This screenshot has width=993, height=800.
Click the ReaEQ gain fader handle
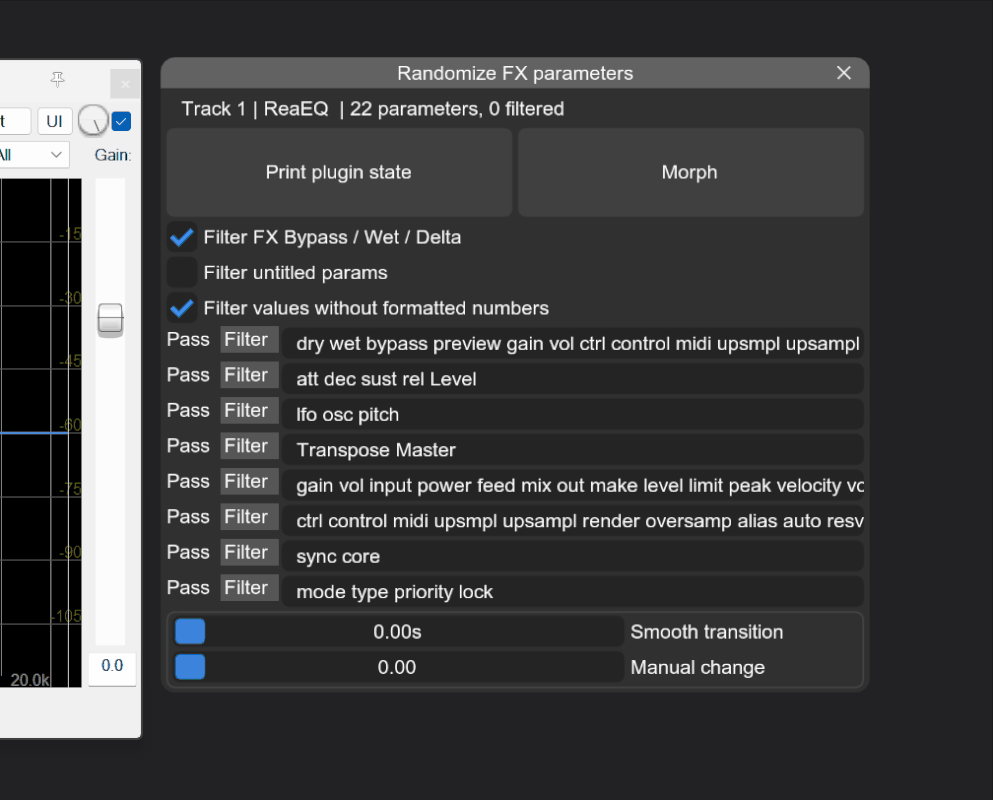pyautogui.click(x=110, y=320)
